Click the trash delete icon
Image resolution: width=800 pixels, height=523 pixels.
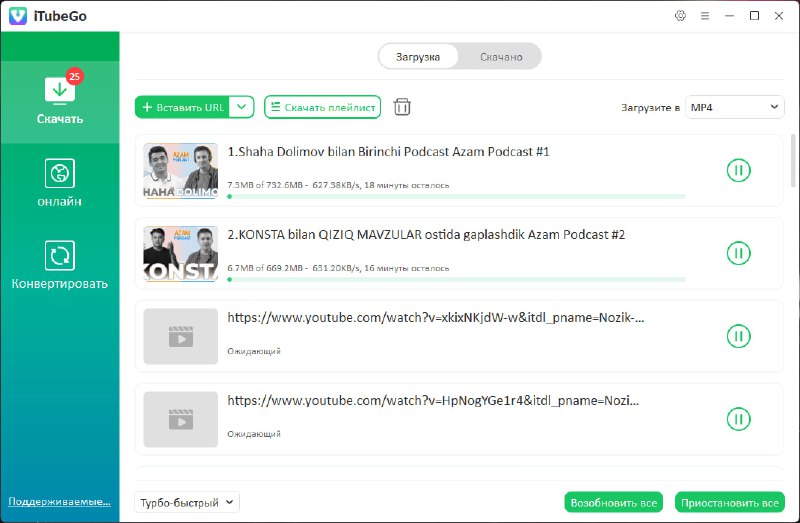point(402,107)
